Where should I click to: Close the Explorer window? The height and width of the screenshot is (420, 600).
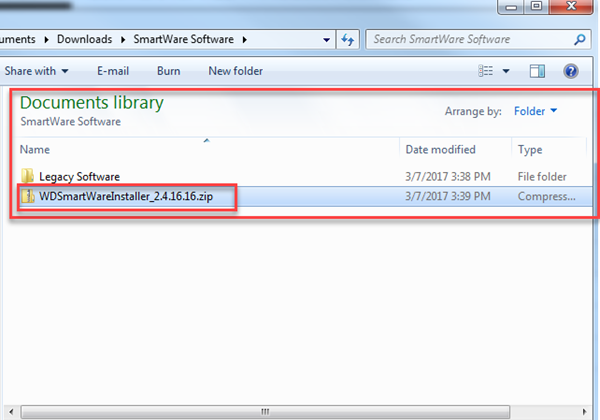tap(571, 7)
